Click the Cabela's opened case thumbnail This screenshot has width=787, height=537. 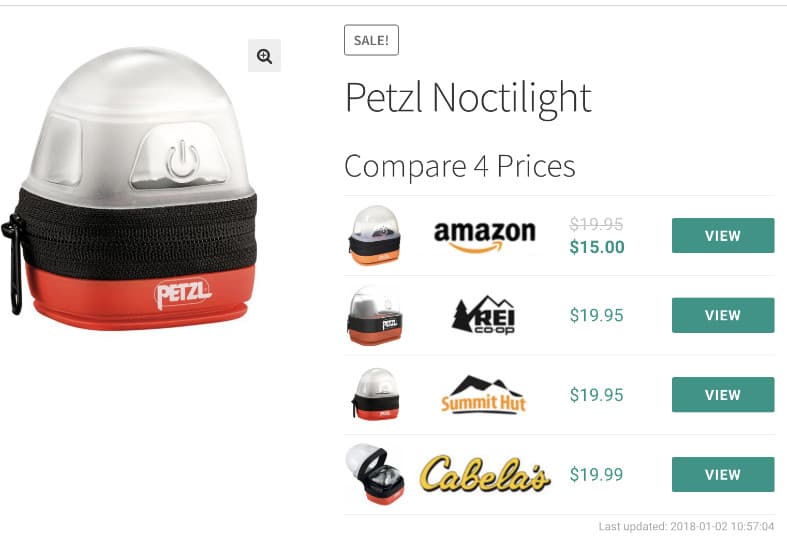[374, 474]
